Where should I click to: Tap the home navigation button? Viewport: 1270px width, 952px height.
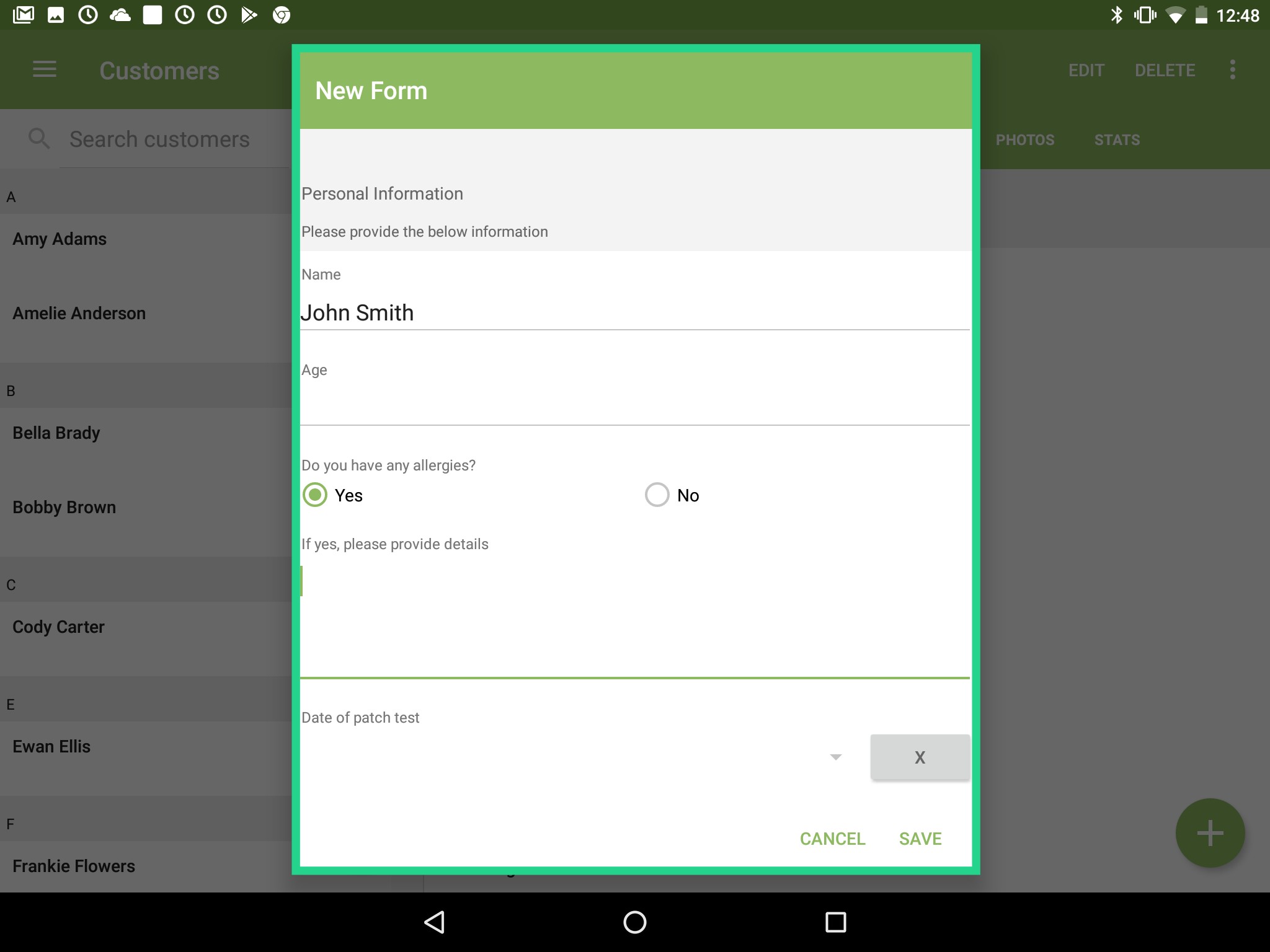pyautogui.click(x=635, y=922)
